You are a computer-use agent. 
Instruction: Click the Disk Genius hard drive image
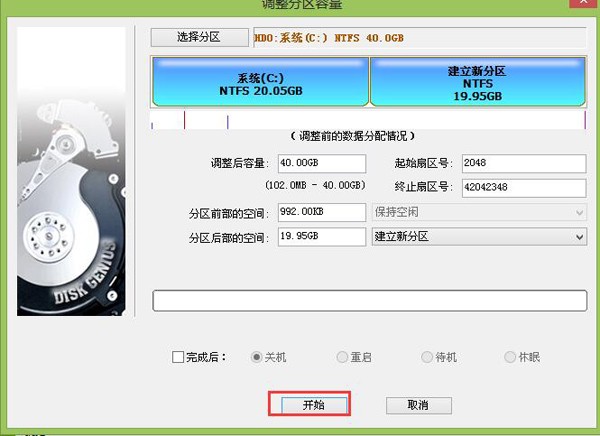tap(71, 171)
